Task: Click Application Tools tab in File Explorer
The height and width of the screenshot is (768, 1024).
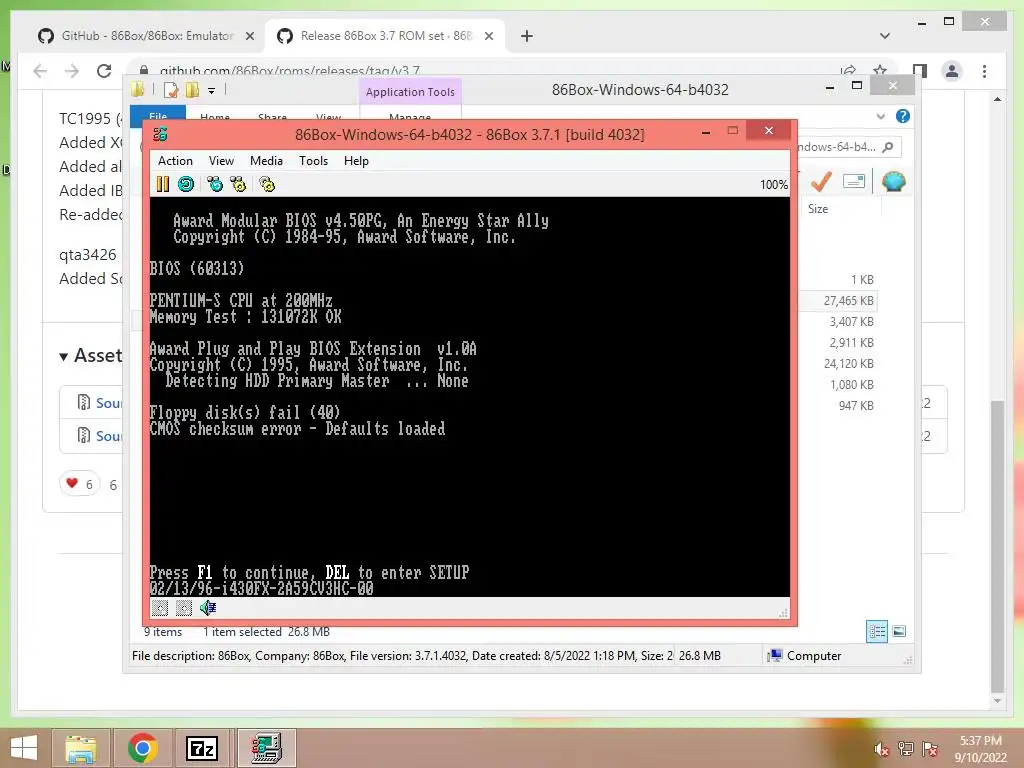Action: coord(410,92)
